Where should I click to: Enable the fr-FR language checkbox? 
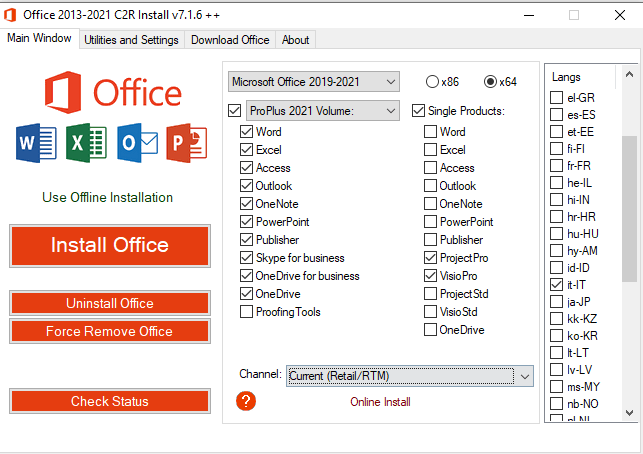(x=556, y=166)
